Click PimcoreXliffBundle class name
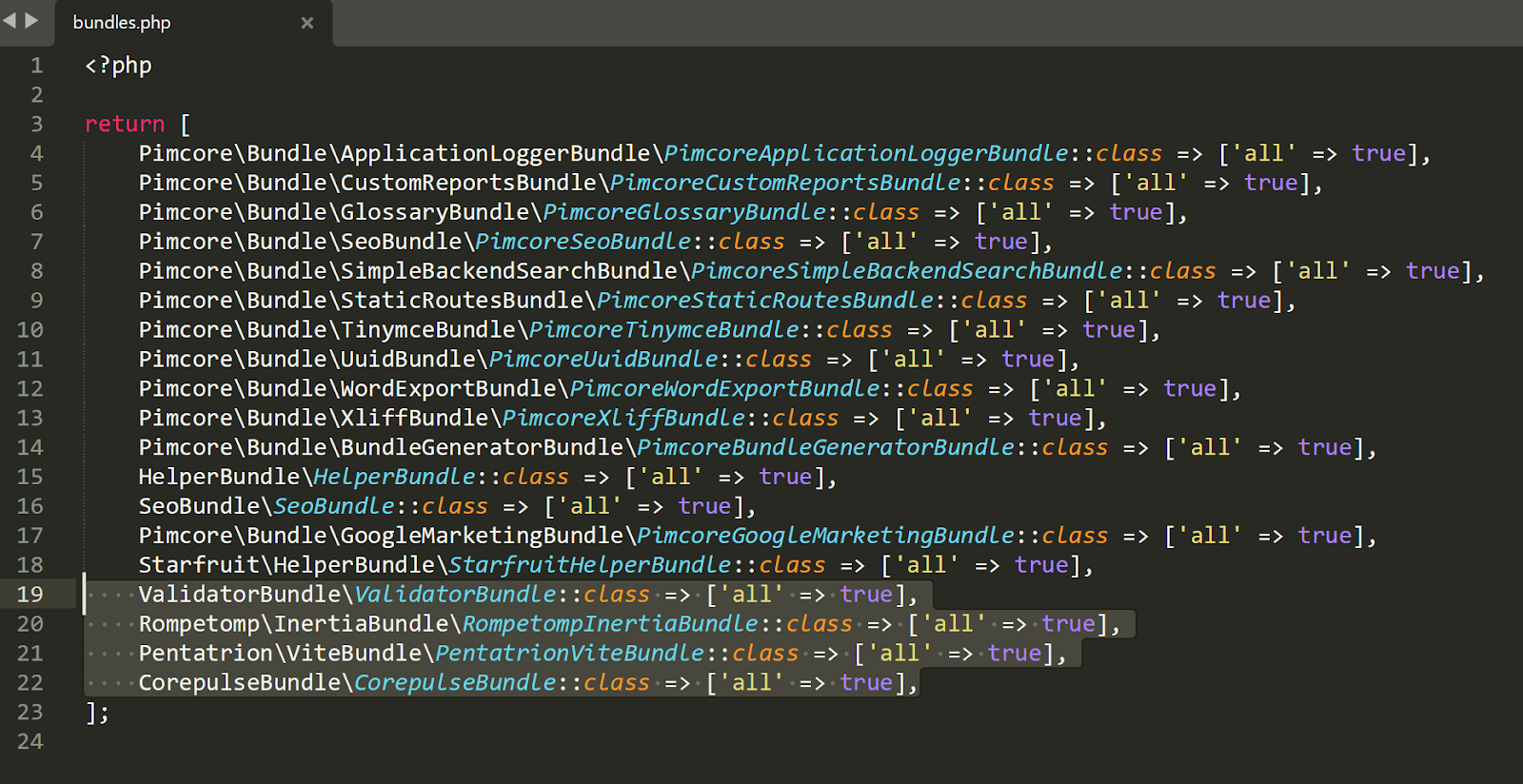 (623, 420)
